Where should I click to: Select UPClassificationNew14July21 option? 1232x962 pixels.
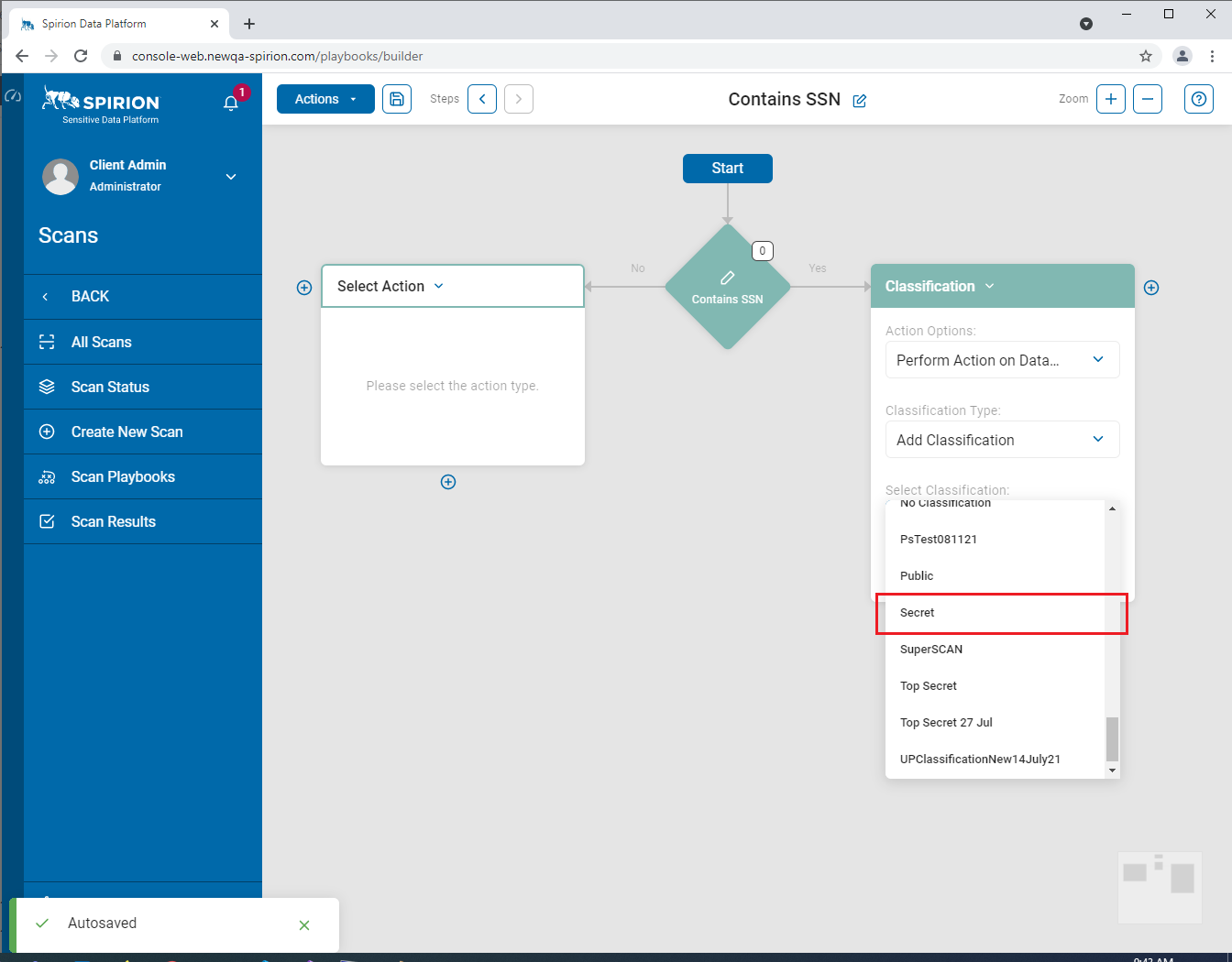[995, 759]
